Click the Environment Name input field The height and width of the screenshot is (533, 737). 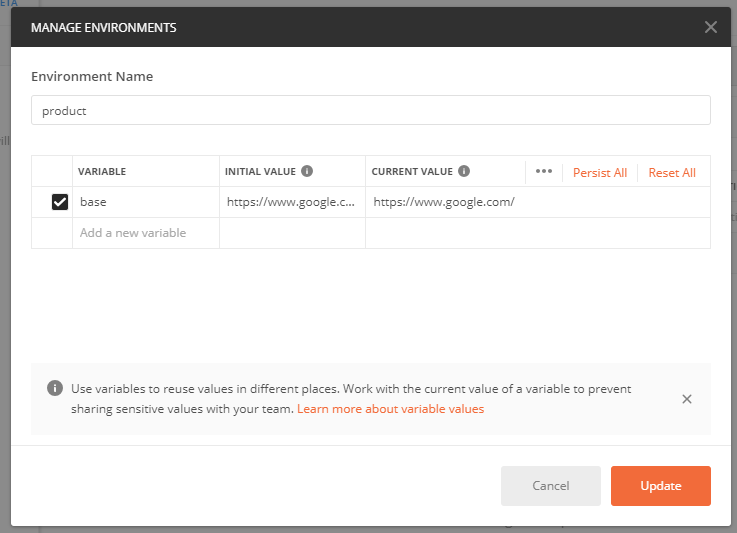(370, 111)
